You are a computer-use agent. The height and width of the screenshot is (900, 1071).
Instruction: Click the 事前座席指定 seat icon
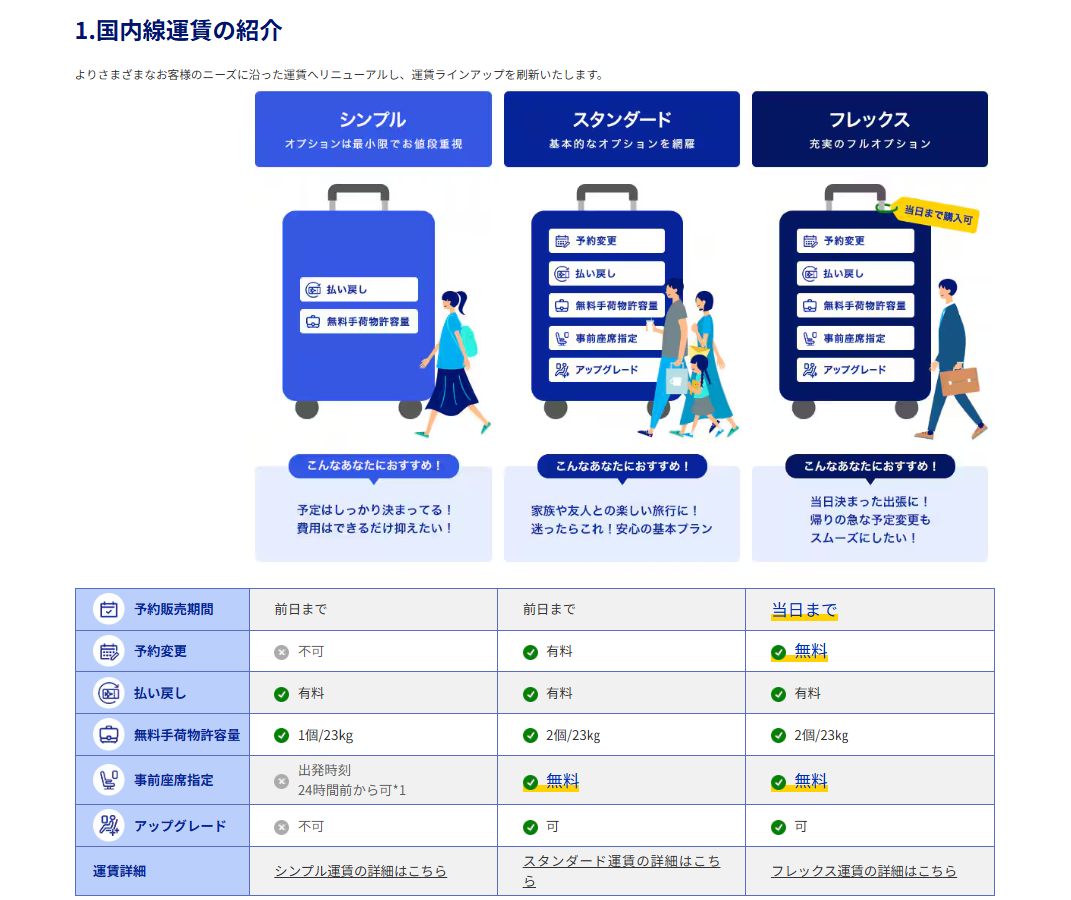(109, 780)
